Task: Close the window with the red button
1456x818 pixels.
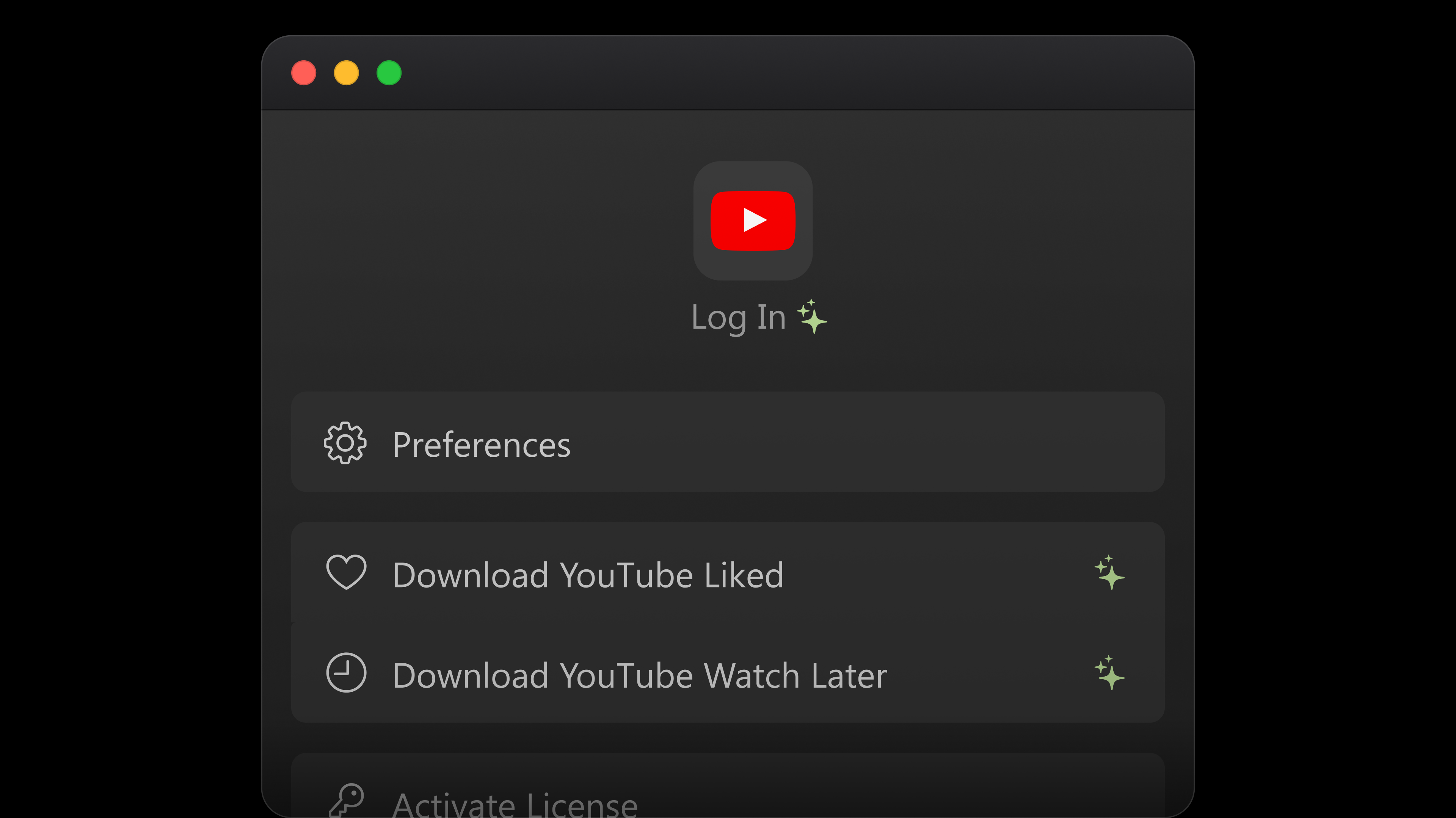Action: (303, 73)
